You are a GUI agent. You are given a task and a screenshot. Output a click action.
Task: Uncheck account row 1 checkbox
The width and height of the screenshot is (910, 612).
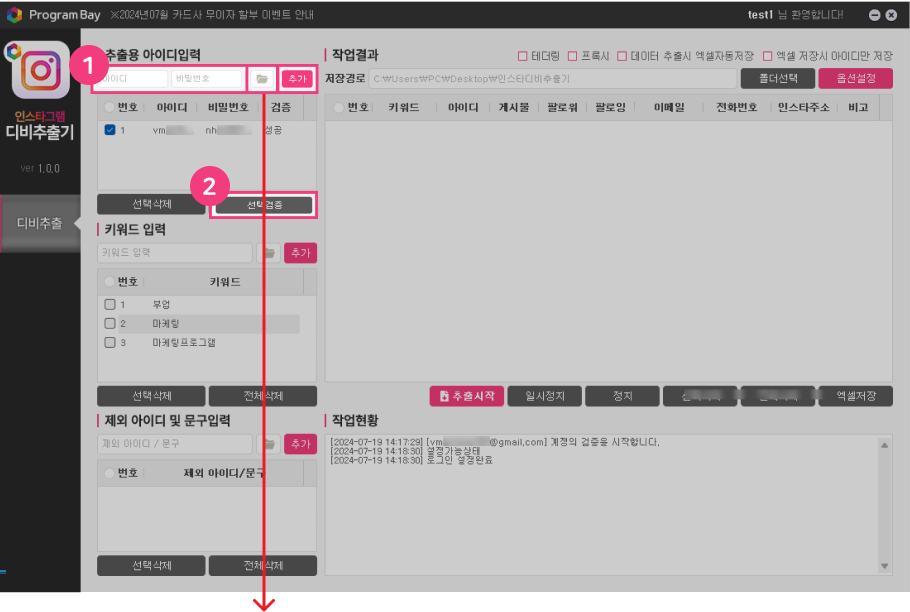[x=110, y=130]
